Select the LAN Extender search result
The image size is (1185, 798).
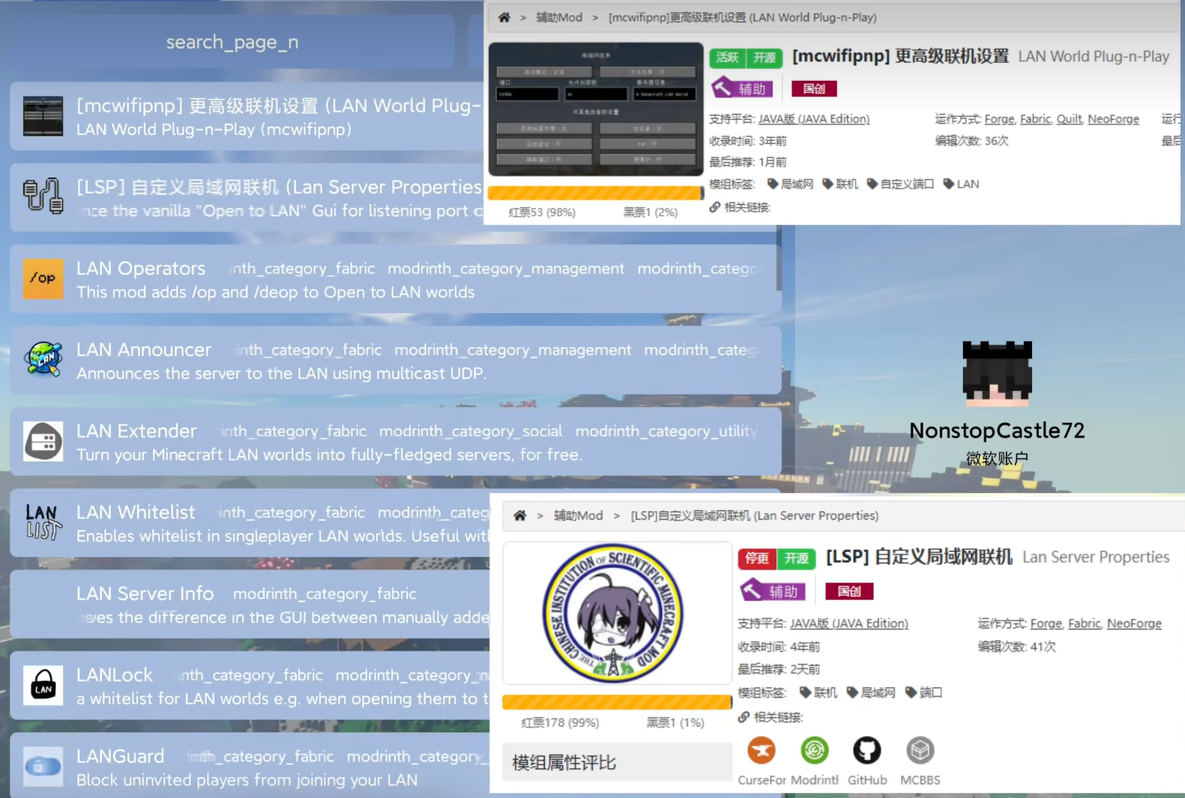(395, 441)
